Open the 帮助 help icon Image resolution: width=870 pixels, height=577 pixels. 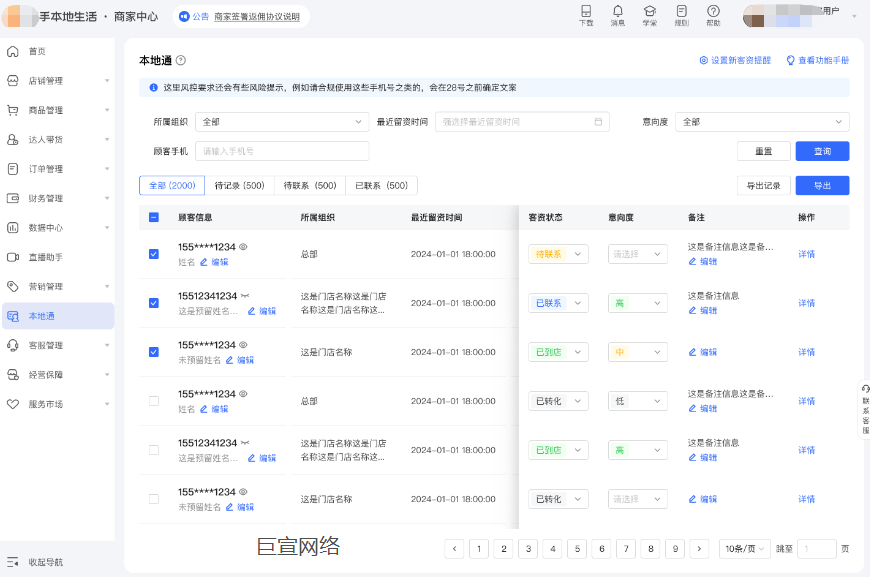715,15
